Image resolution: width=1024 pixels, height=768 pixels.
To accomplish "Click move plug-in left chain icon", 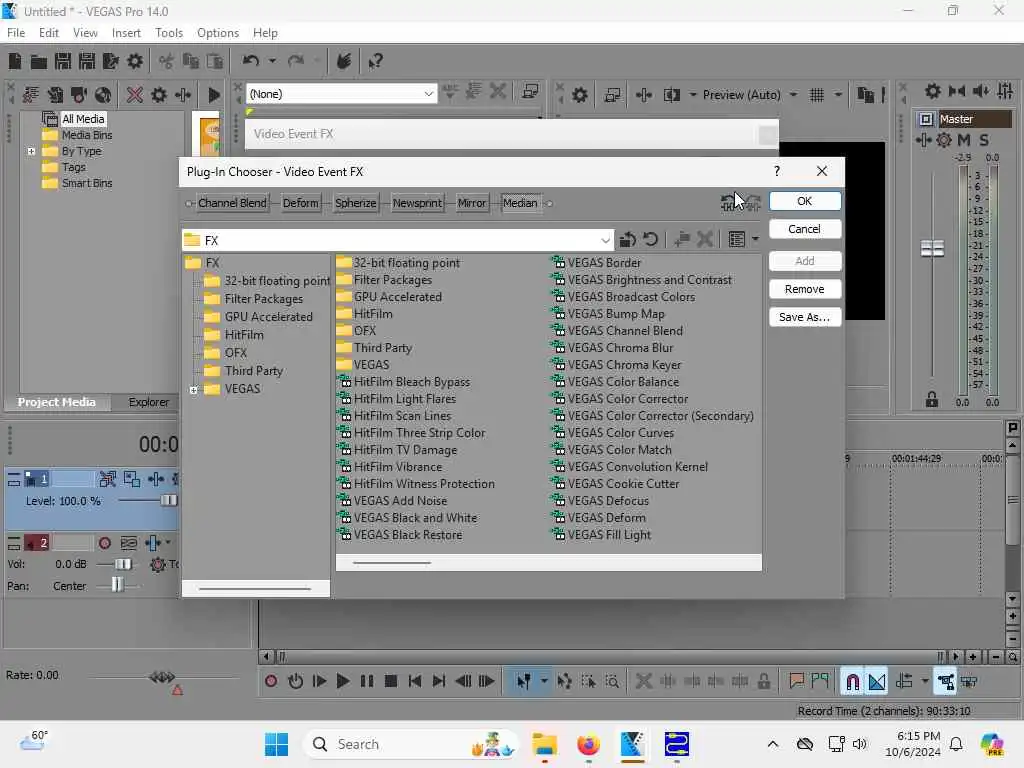I will pos(729,203).
